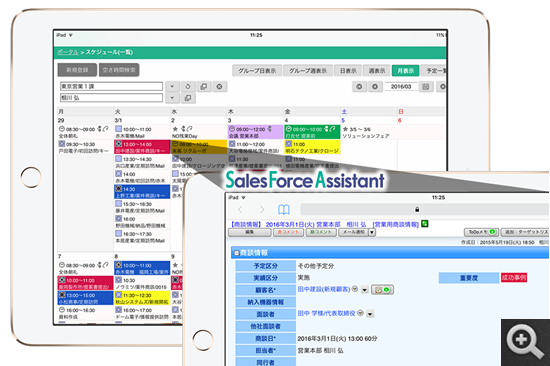This screenshot has width=550, height=366.
Task: Open the calendar picker icon next to 2016/03
Action: 426,86
